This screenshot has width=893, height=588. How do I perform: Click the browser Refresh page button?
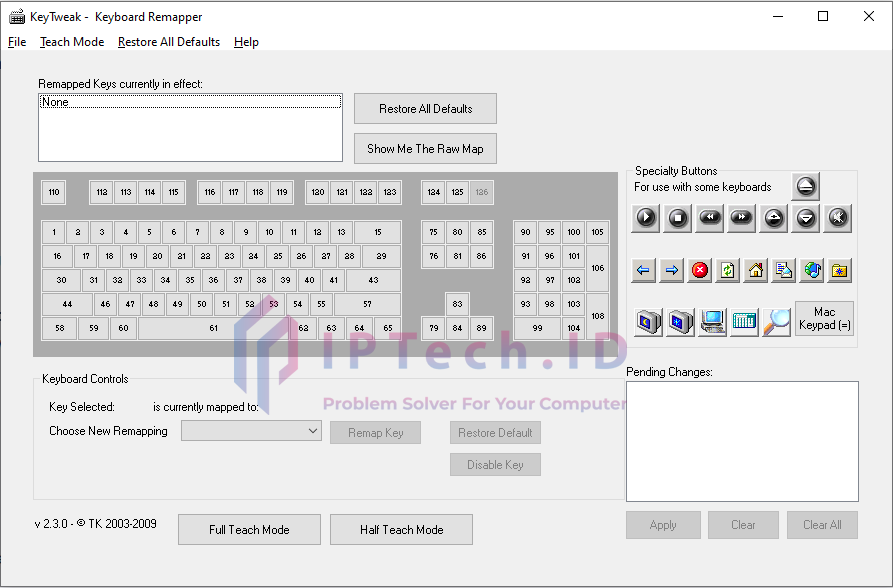tap(728, 270)
